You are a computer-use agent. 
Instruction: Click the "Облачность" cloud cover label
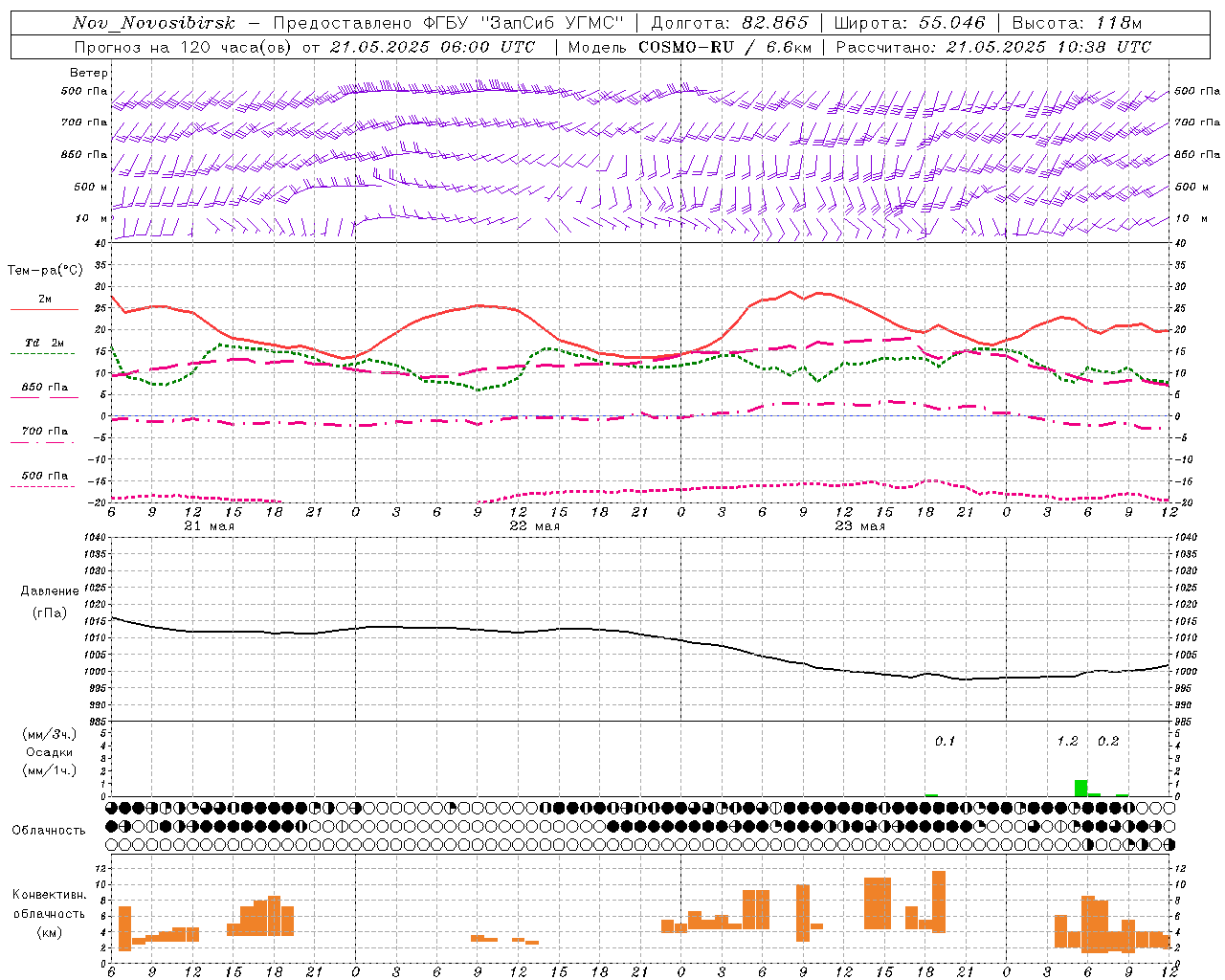[x=49, y=830]
